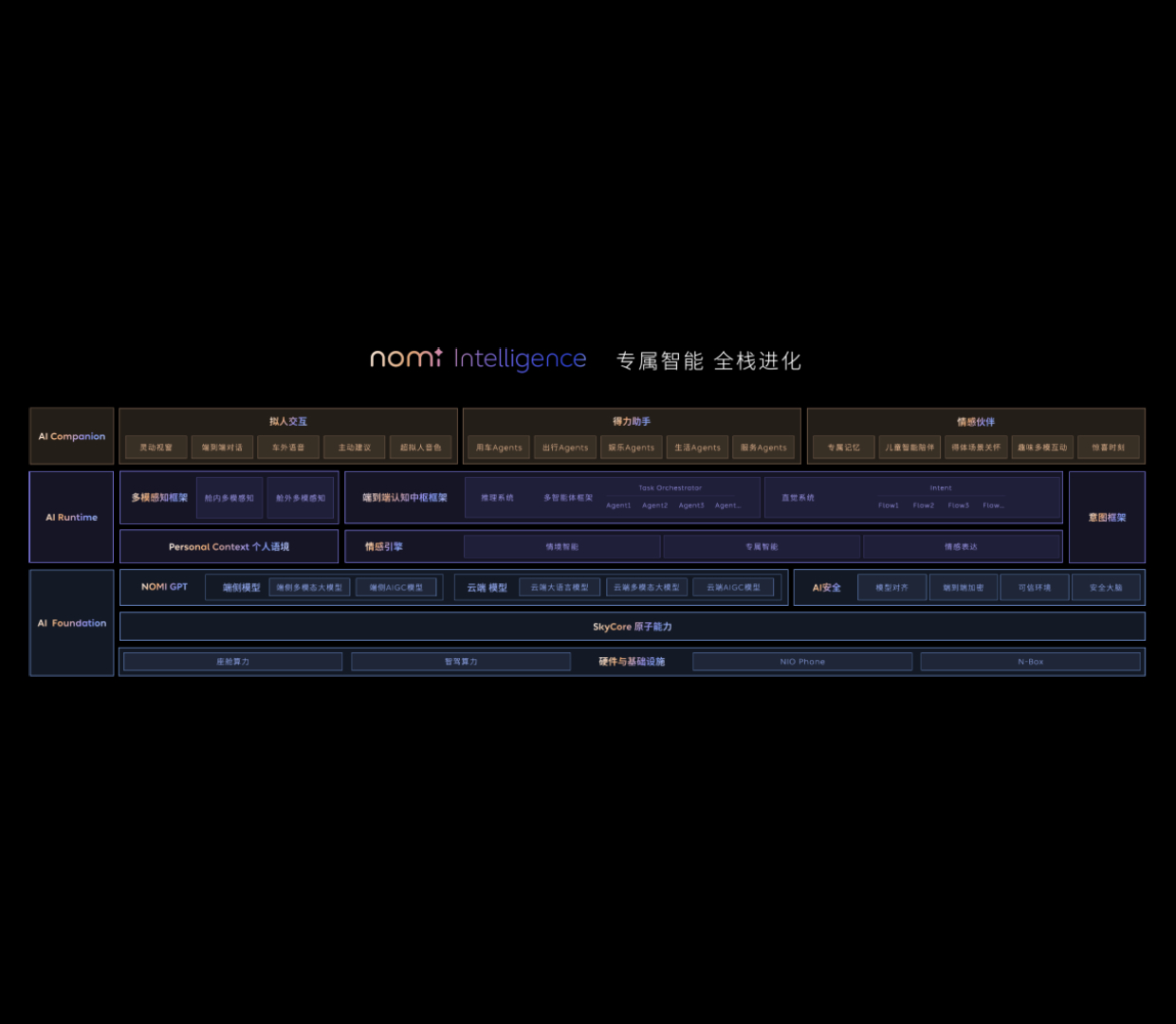Image resolution: width=1176 pixels, height=1024 pixels.
Task: Click the 舱内多模感知 box
Action: coord(230,498)
